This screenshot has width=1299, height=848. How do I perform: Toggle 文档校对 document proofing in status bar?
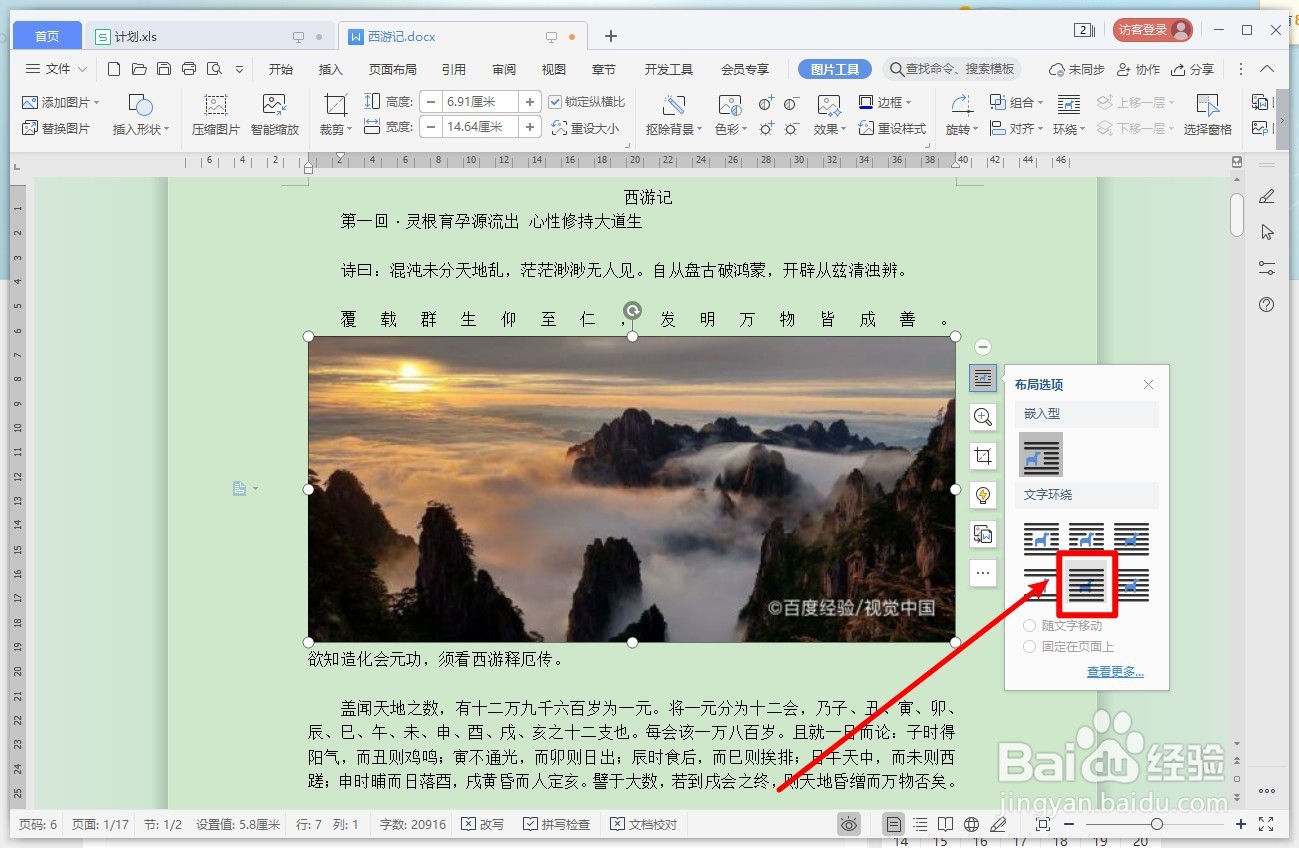click(x=644, y=825)
